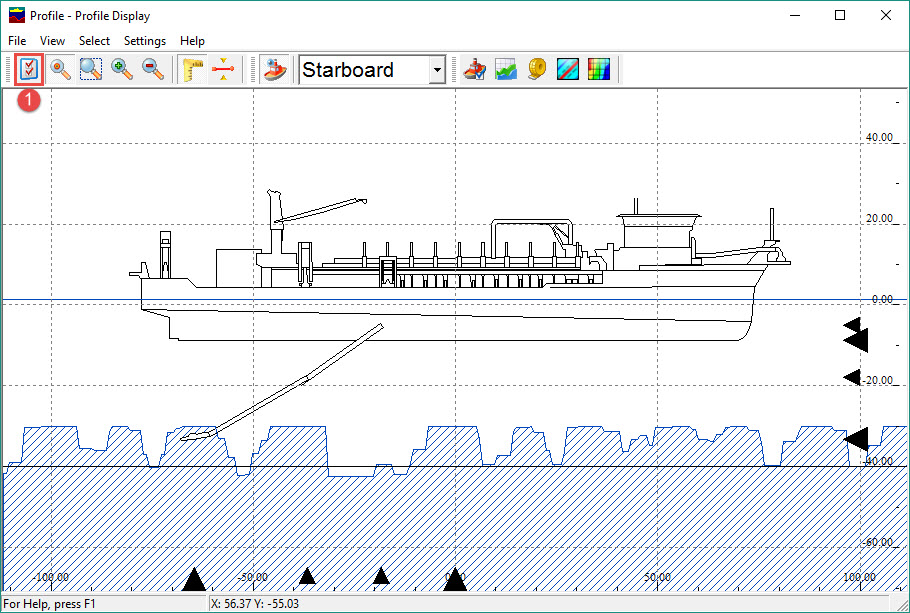The image size is (910, 613).
Task: Open the Settings menu
Action: point(145,41)
